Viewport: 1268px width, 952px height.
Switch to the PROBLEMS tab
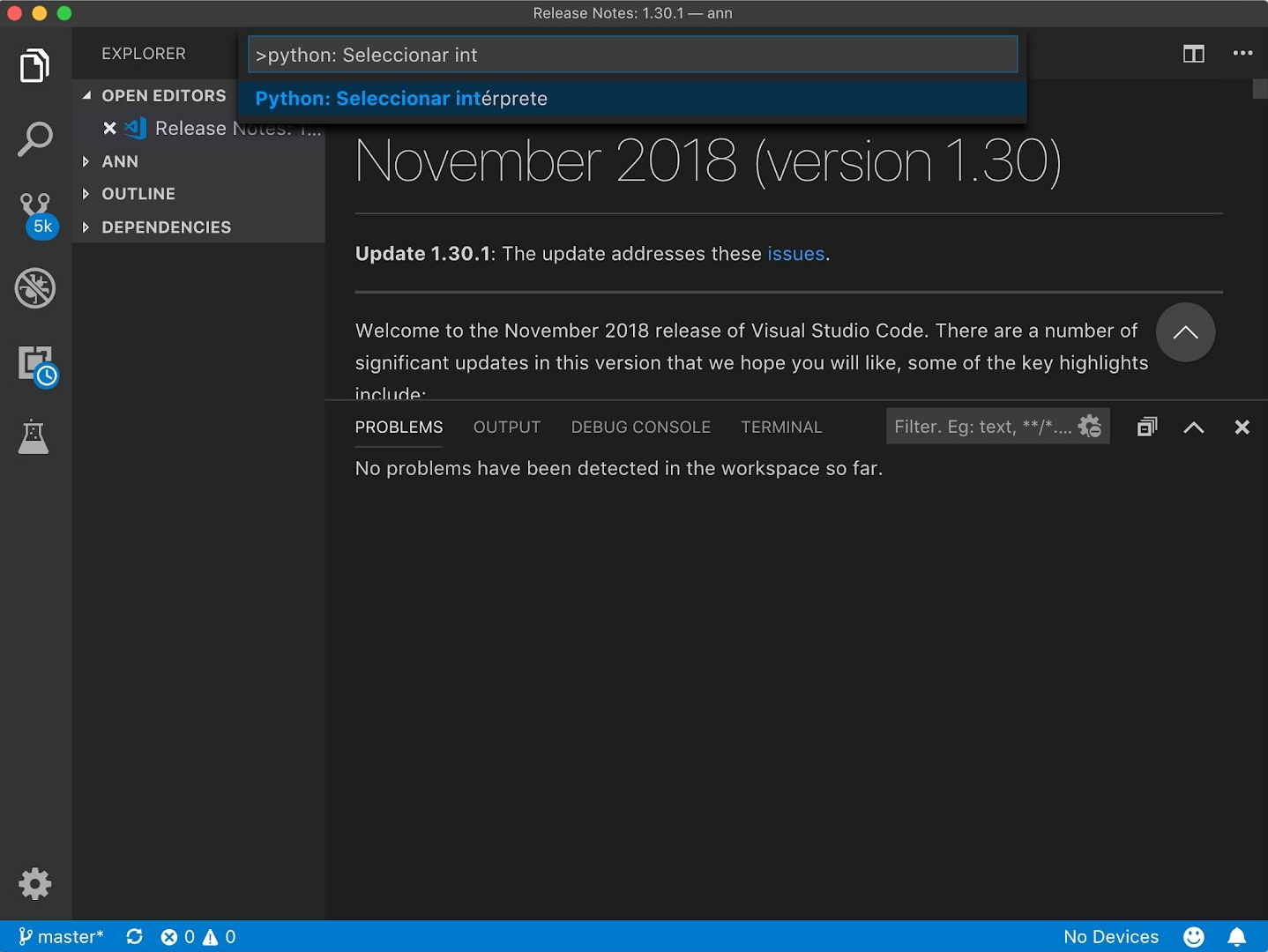[x=399, y=428]
